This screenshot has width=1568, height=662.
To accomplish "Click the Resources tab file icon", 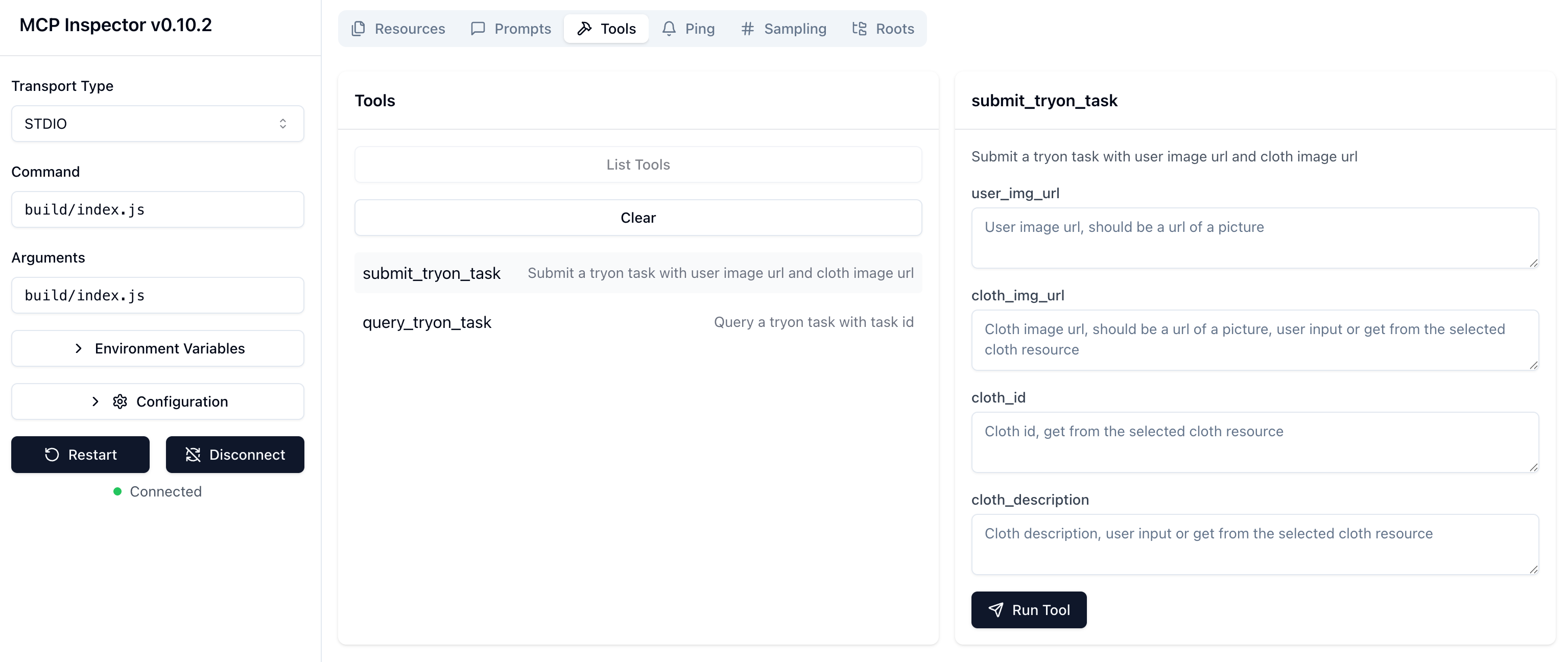I will click(x=359, y=29).
